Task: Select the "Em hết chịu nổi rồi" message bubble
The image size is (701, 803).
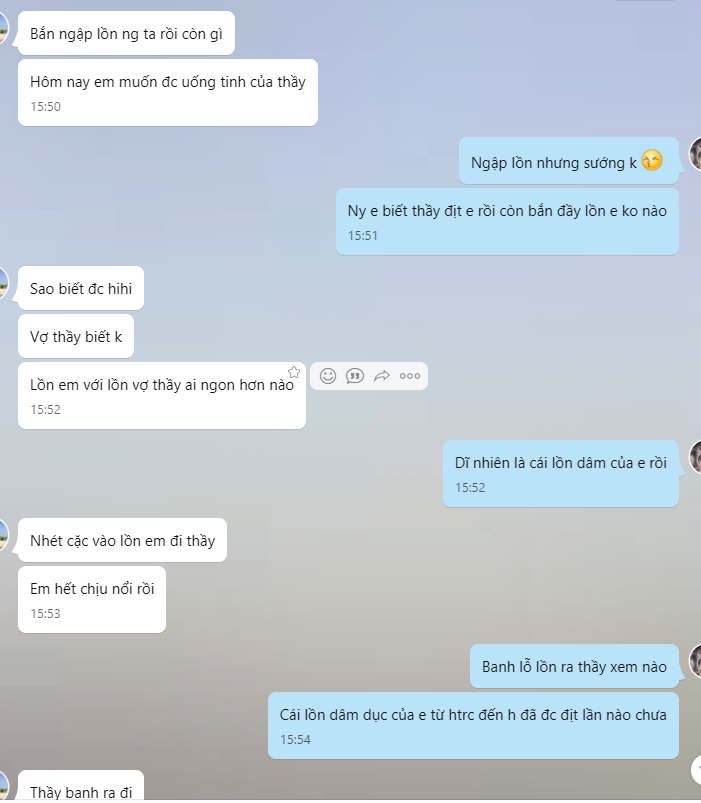Action: [x=92, y=600]
